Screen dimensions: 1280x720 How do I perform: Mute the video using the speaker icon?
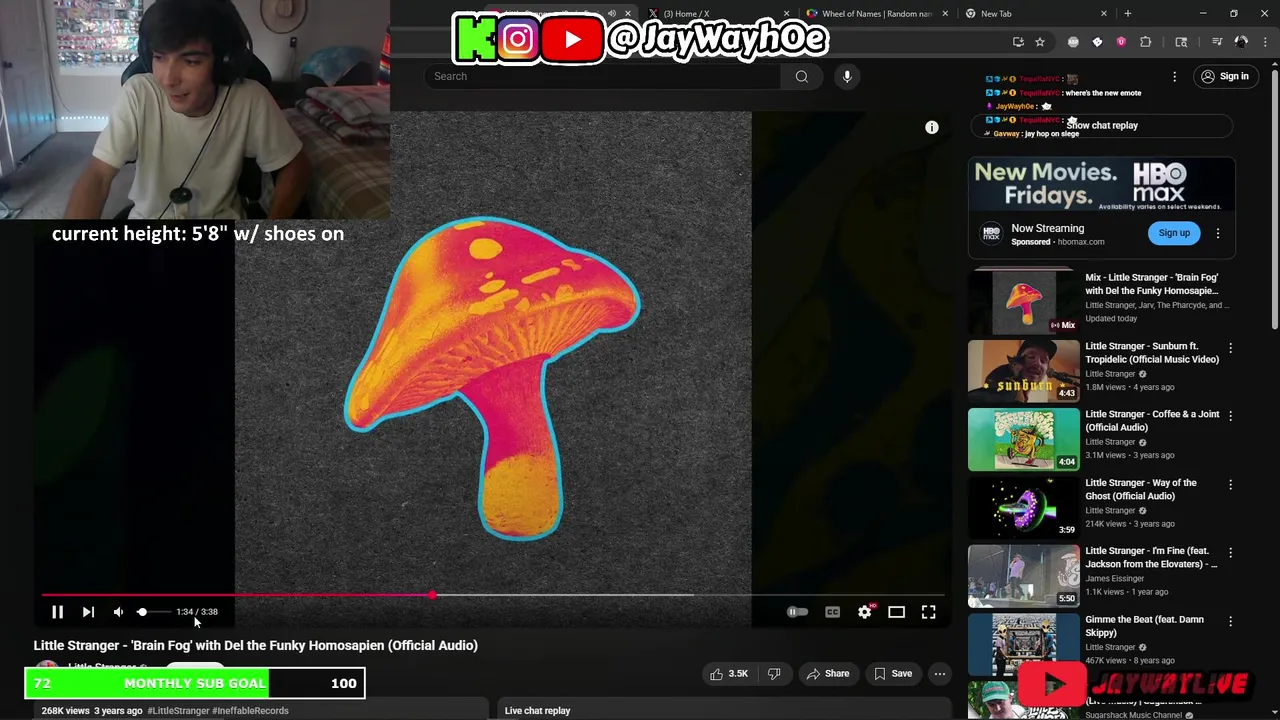tap(118, 612)
